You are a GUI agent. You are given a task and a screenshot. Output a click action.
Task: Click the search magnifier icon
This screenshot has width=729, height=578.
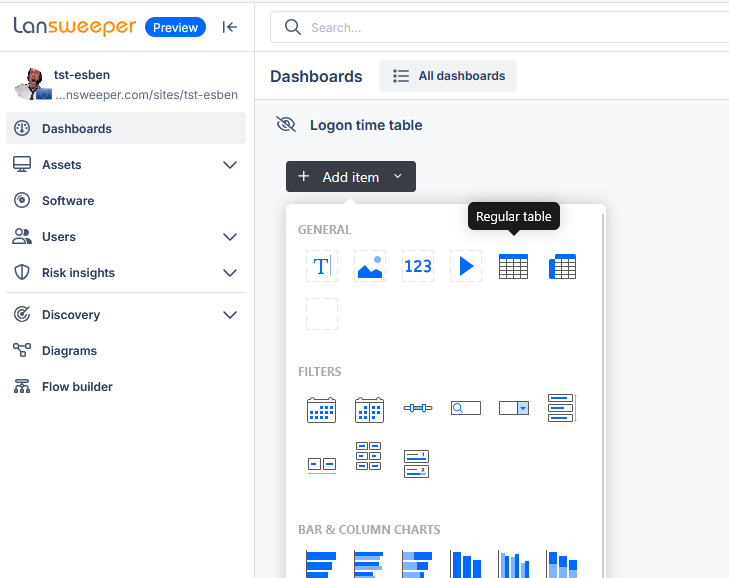point(292,27)
